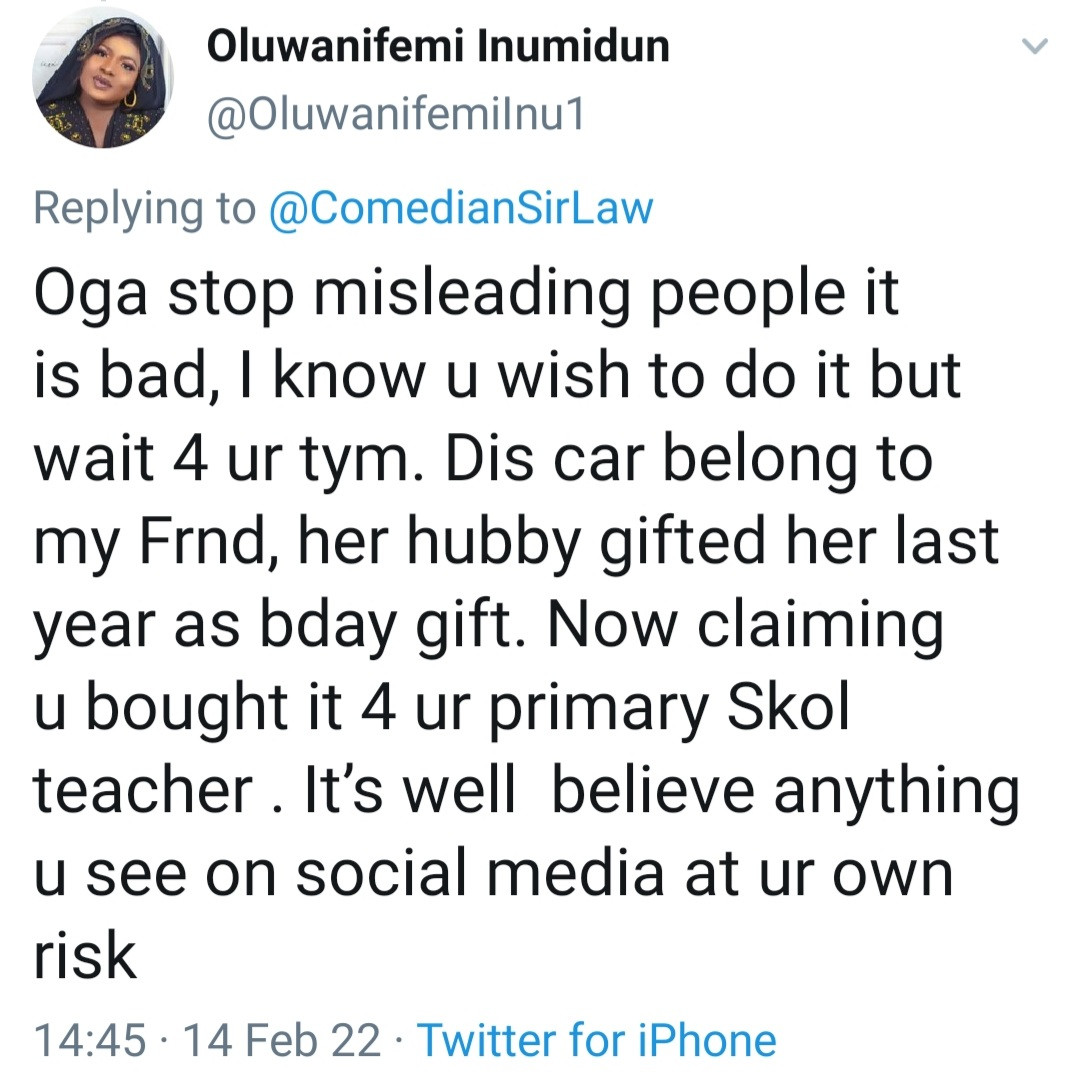Click the final word "risk"
Screen dimensions: 1080x1074
click(x=84, y=956)
